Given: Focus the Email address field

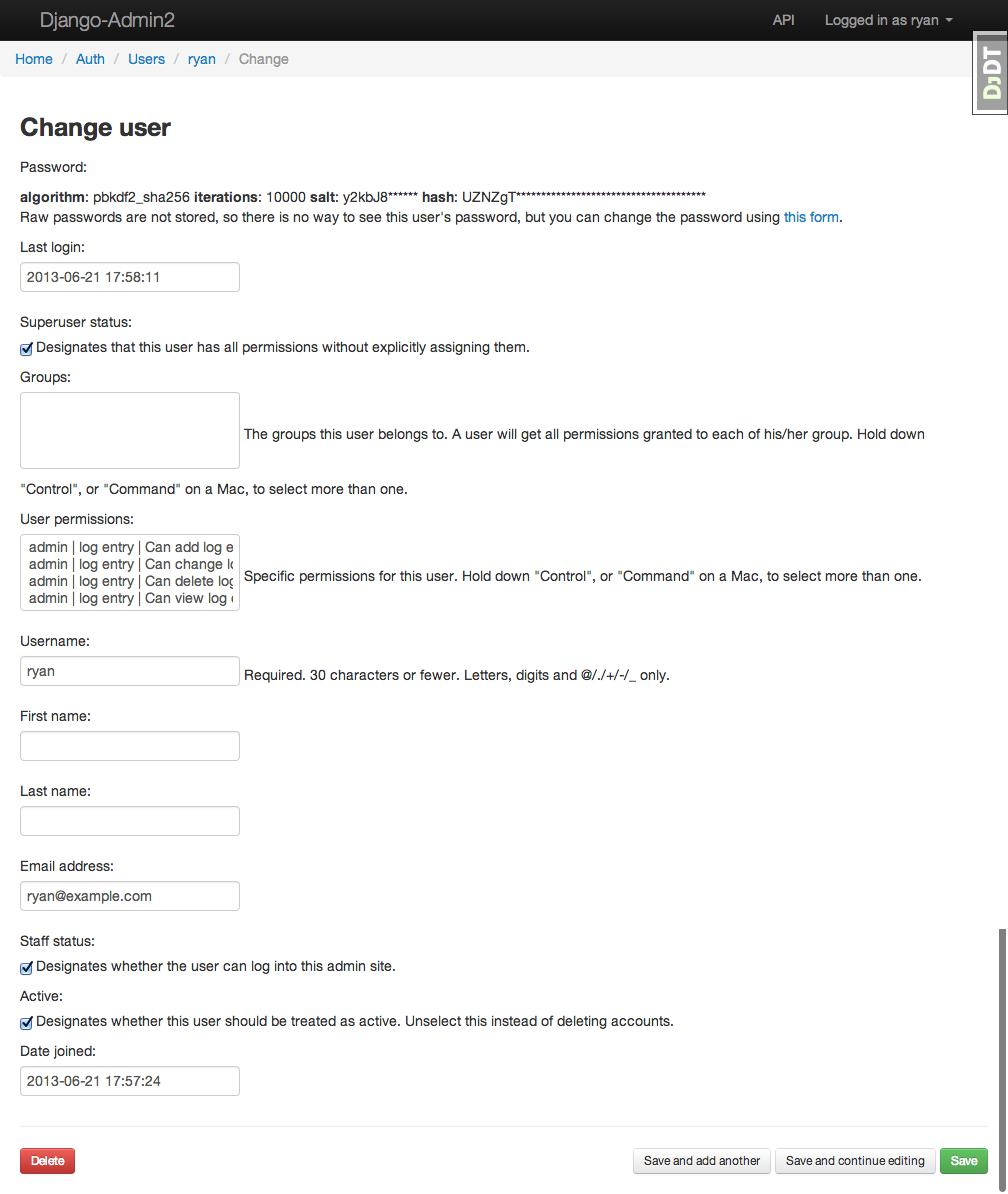Looking at the screenshot, I should pos(130,896).
